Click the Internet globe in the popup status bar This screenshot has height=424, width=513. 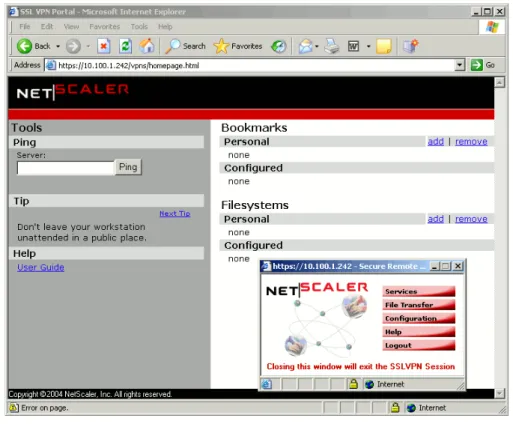369,384
